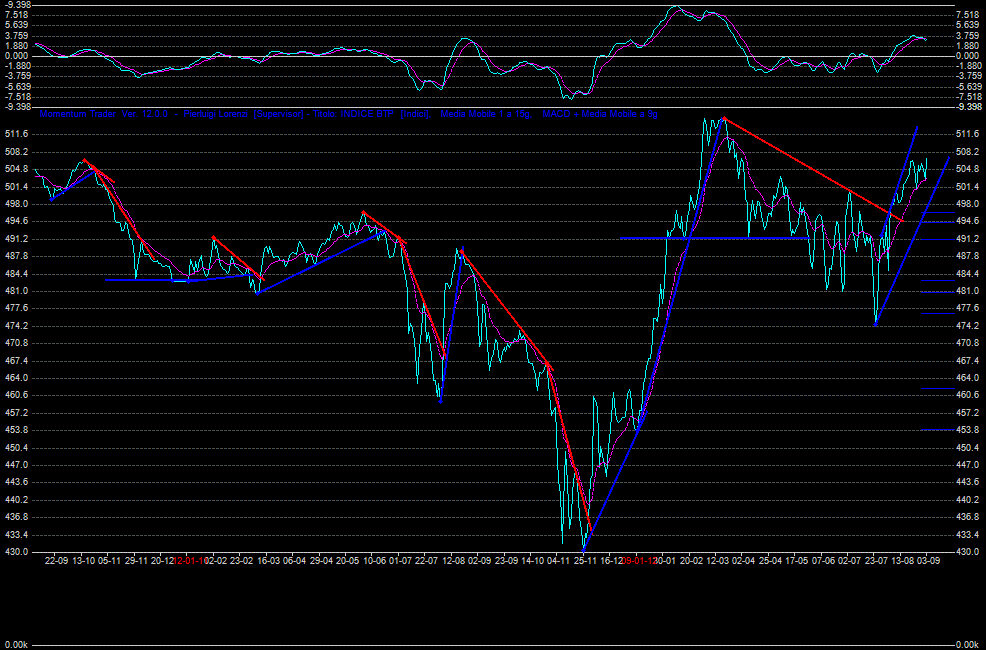Click the 12-03 date label
Screen dimensions: 986x650
coord(716,561)
